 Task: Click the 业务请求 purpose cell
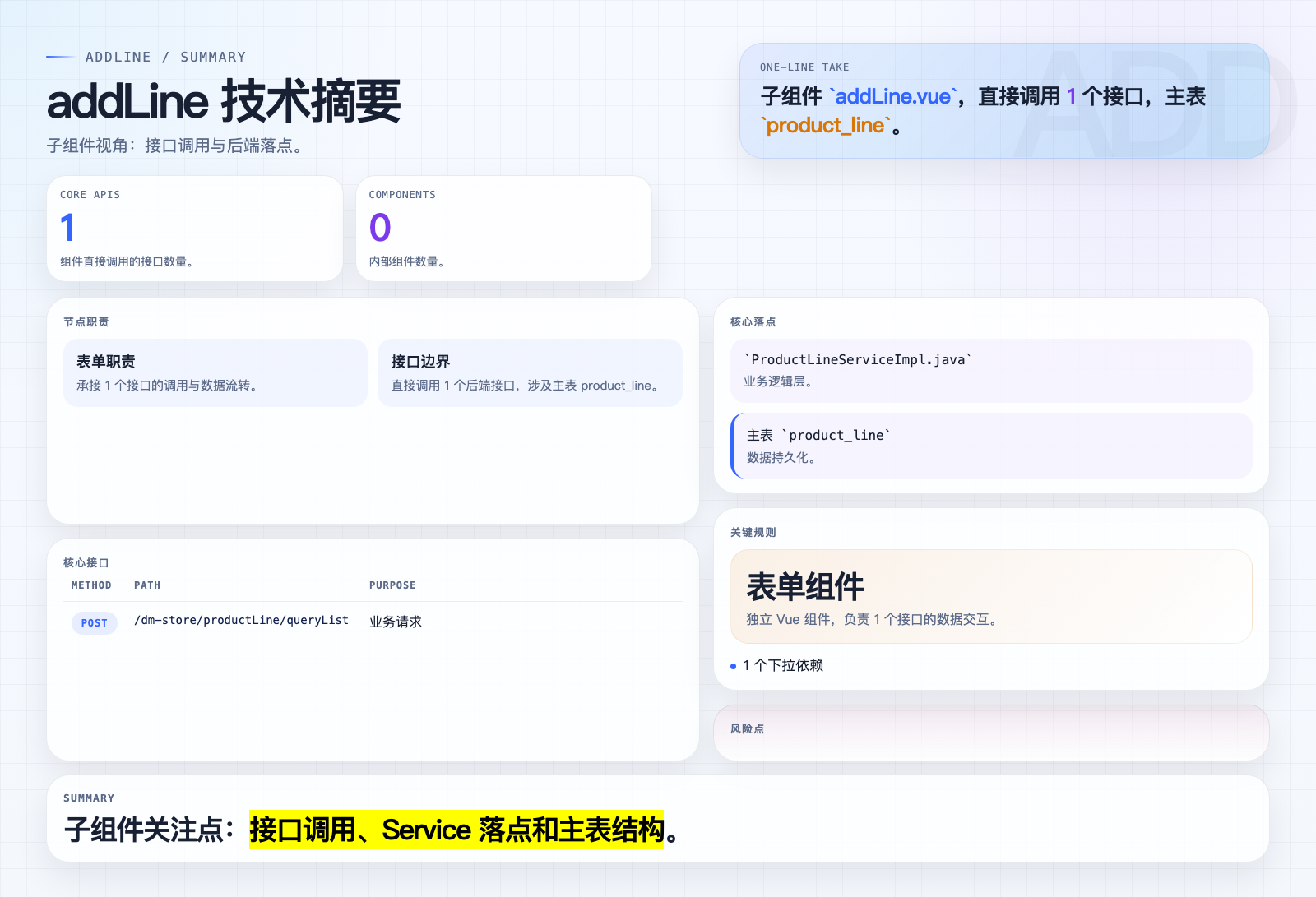(396, 622)
